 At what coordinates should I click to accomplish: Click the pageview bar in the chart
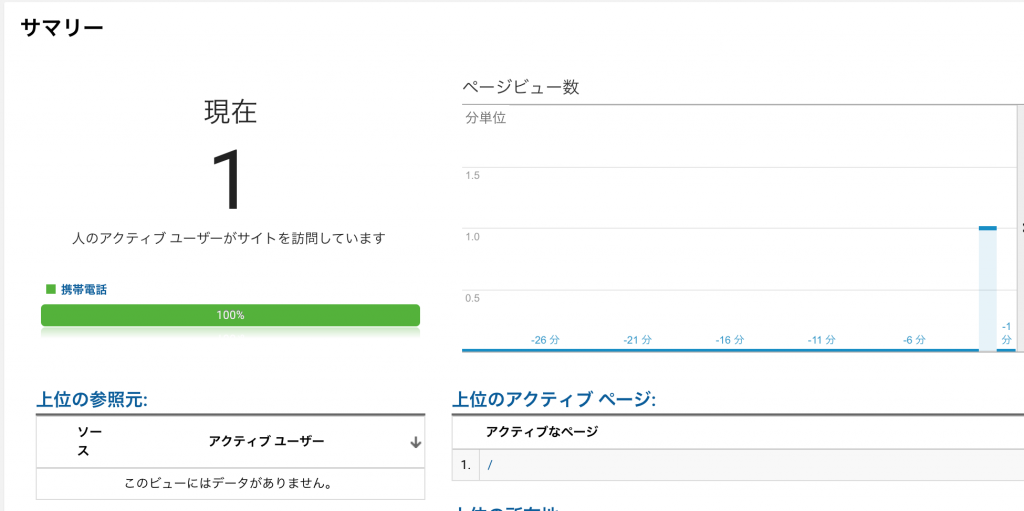point(987,290)
